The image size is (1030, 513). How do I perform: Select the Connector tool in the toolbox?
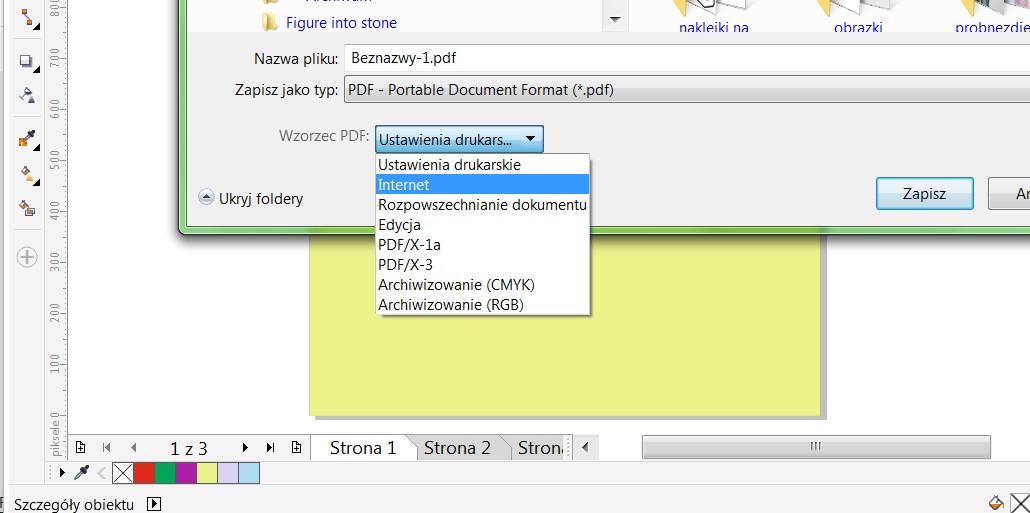coord(27,18)
